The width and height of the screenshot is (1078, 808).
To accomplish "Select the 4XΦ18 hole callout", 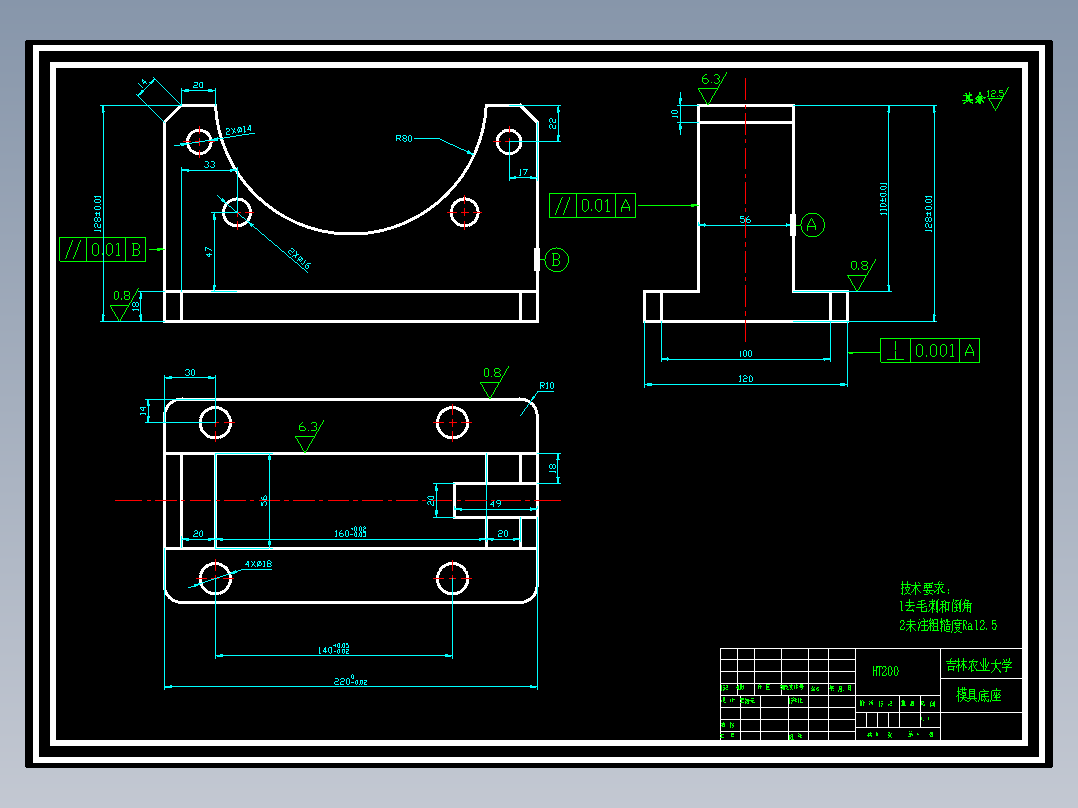I will point(258,564).
